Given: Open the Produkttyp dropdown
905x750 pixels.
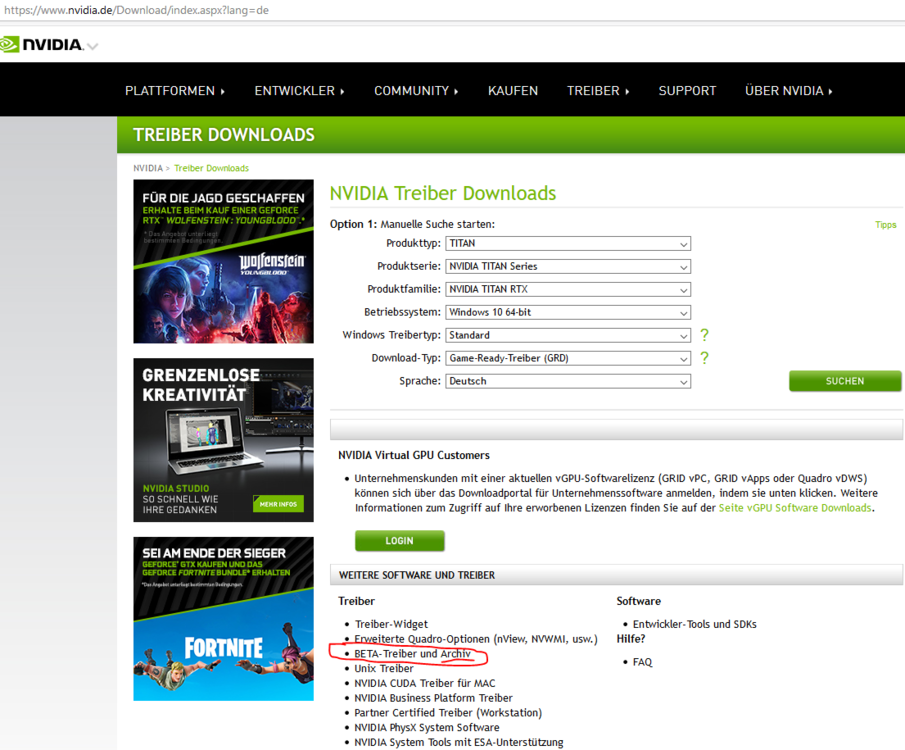Looking at the screenshot, I should click(x=568, y=244).
